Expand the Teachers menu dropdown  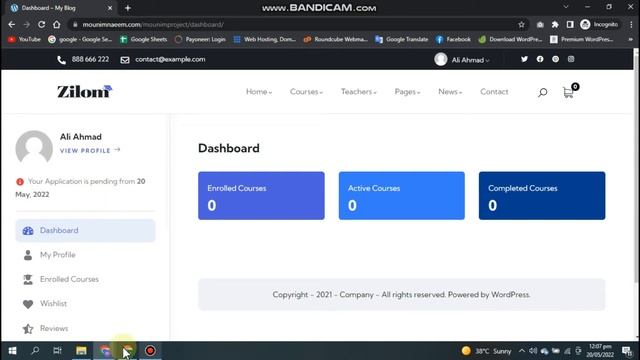tap(359, 92)
